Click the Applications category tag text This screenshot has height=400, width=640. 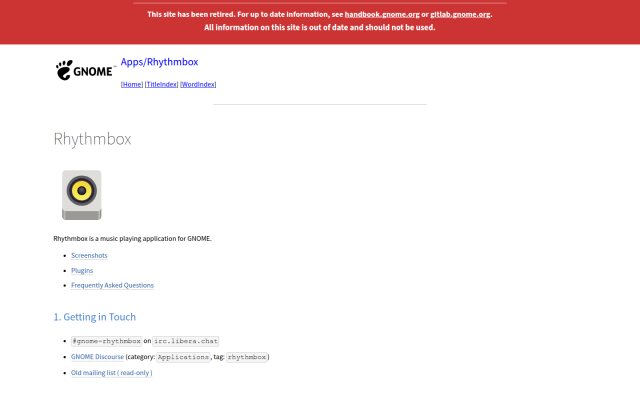pyautogui.click(x=183, y=357)
